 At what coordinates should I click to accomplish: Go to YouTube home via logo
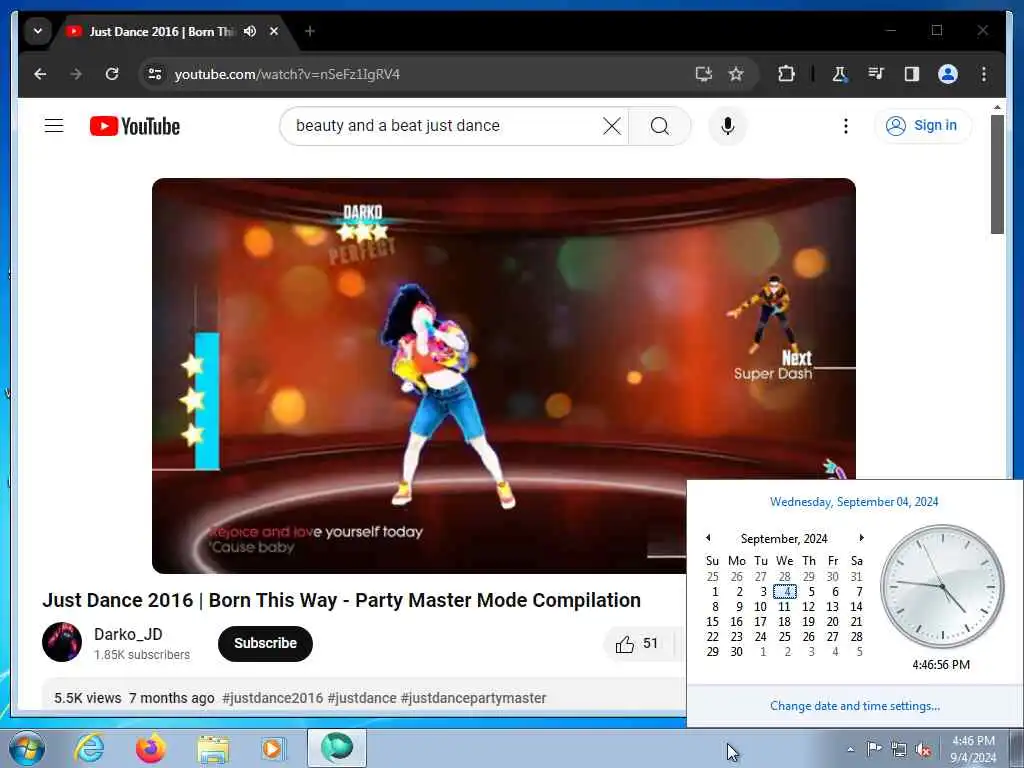pos(135,126)
